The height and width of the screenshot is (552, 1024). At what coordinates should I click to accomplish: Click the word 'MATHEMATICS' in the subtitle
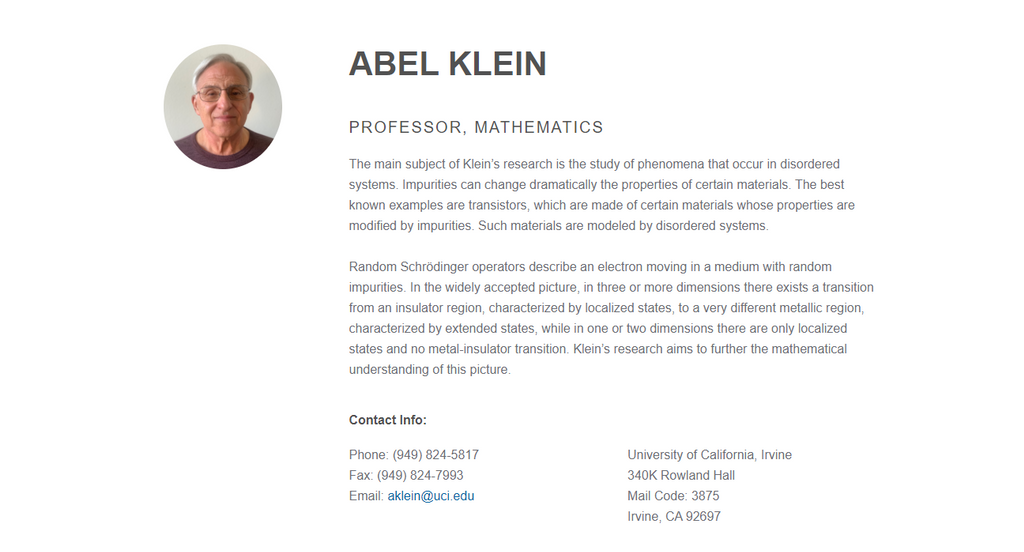pos(539,127)
